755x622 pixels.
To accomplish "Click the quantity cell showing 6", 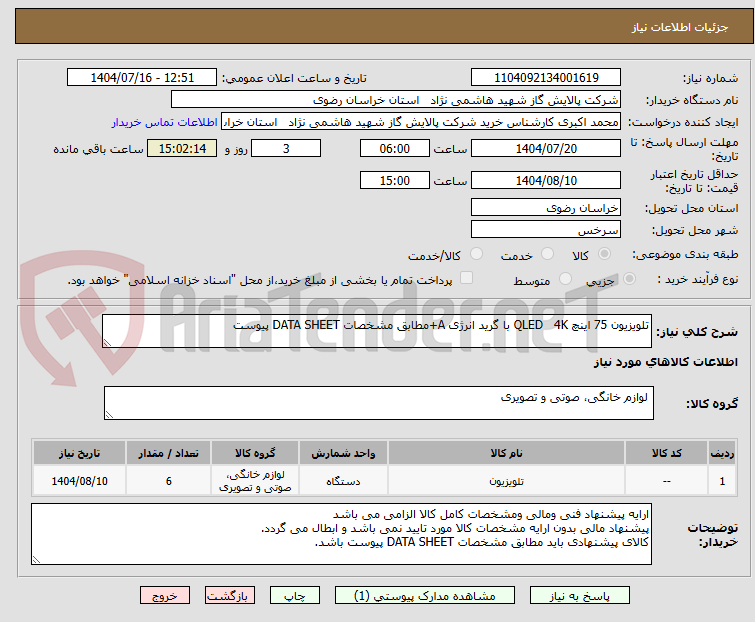I will coord(169,480).
